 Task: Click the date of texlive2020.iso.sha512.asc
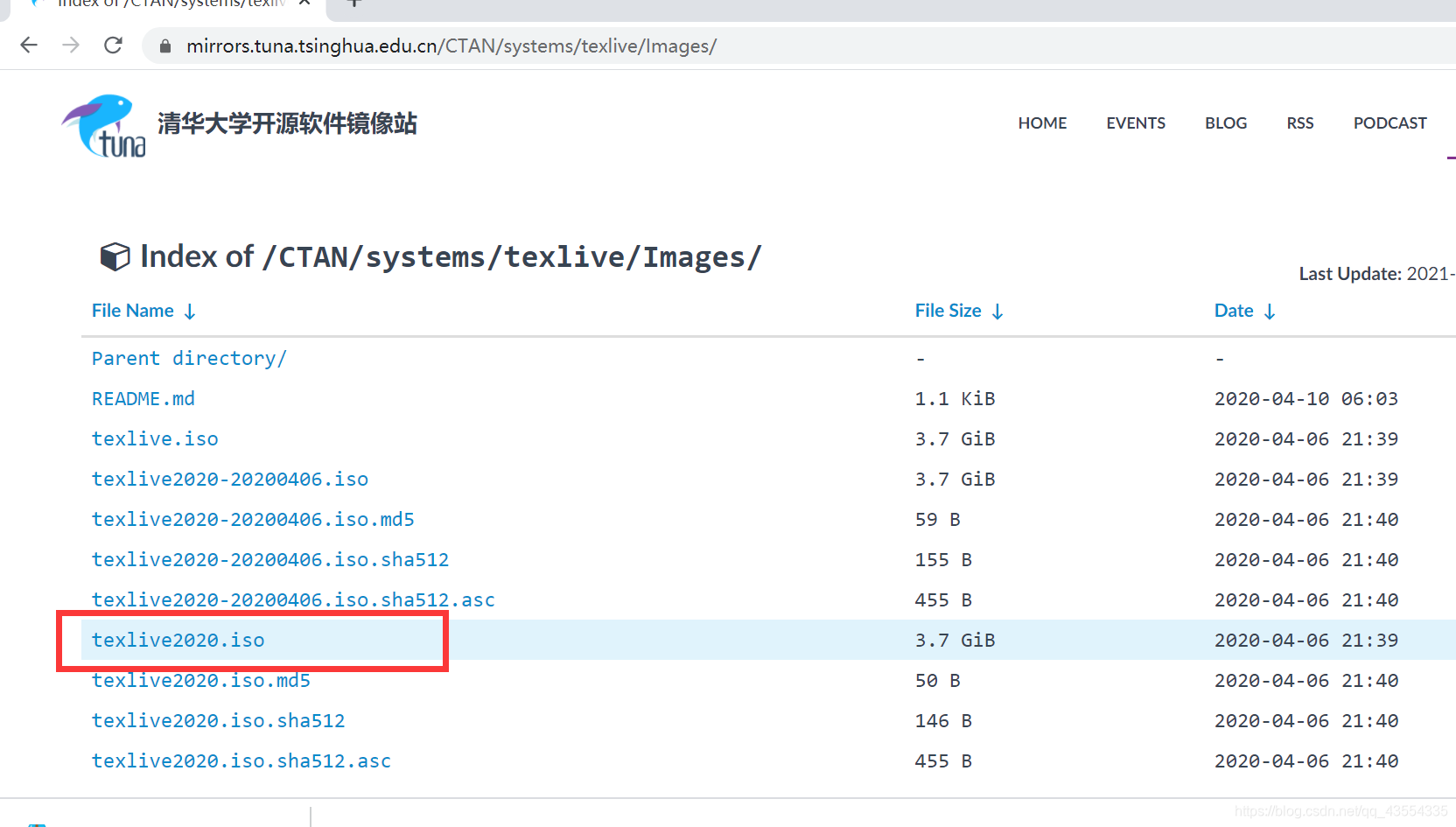[1306, 761]
